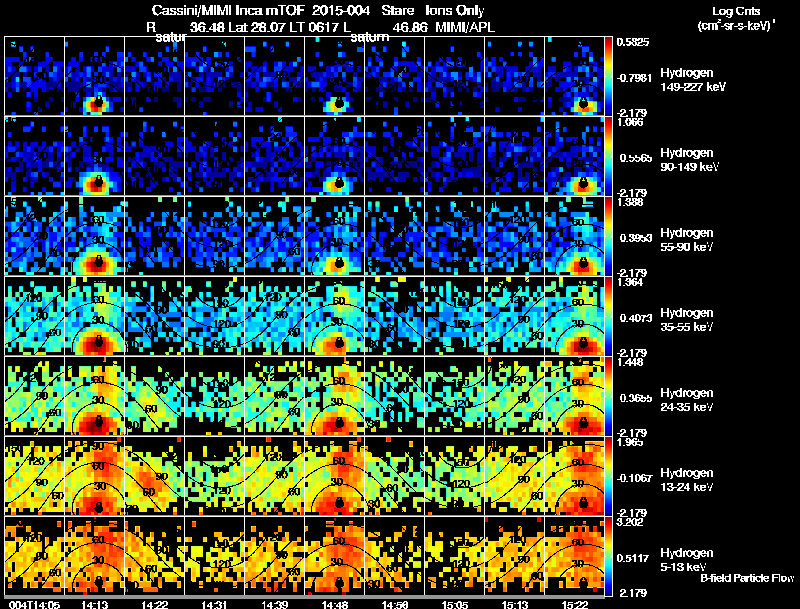Select the 14:39 panel in the 149-227 keV row

[x=274, y=75]
